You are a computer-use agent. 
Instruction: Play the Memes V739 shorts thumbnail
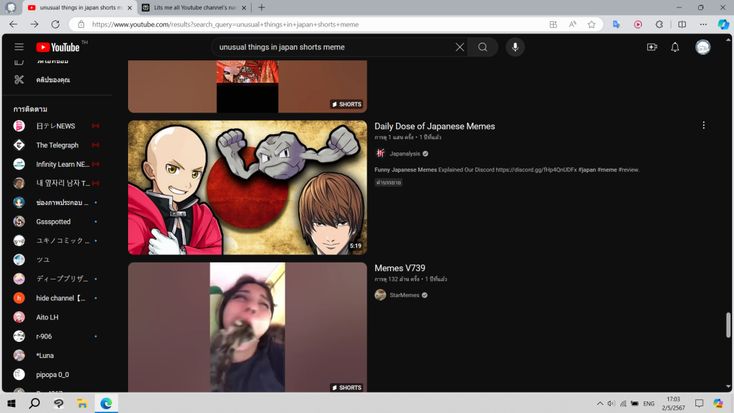coord(247,327)
